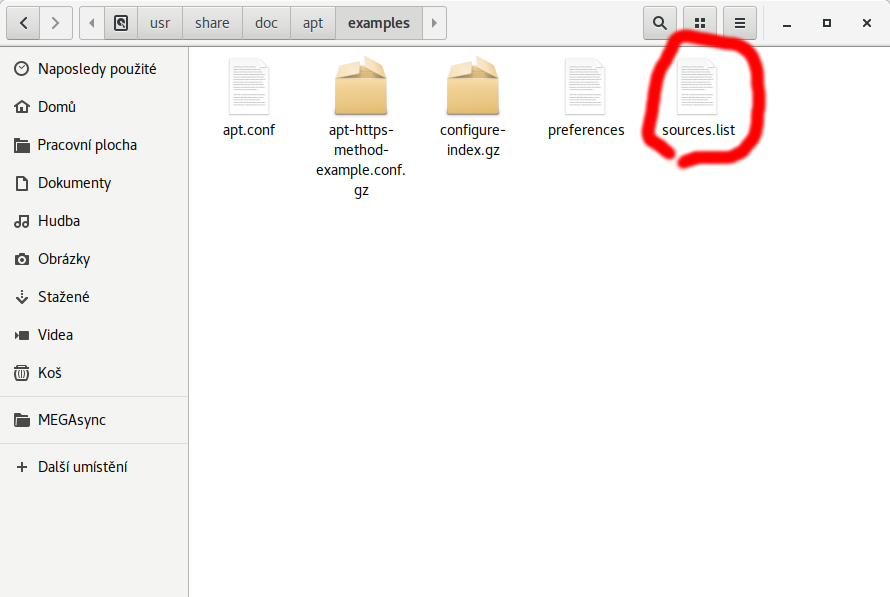The height and width of the screenshot is (597, 890).
Task: Click the root disk icon in path bar
Action: 121,23
